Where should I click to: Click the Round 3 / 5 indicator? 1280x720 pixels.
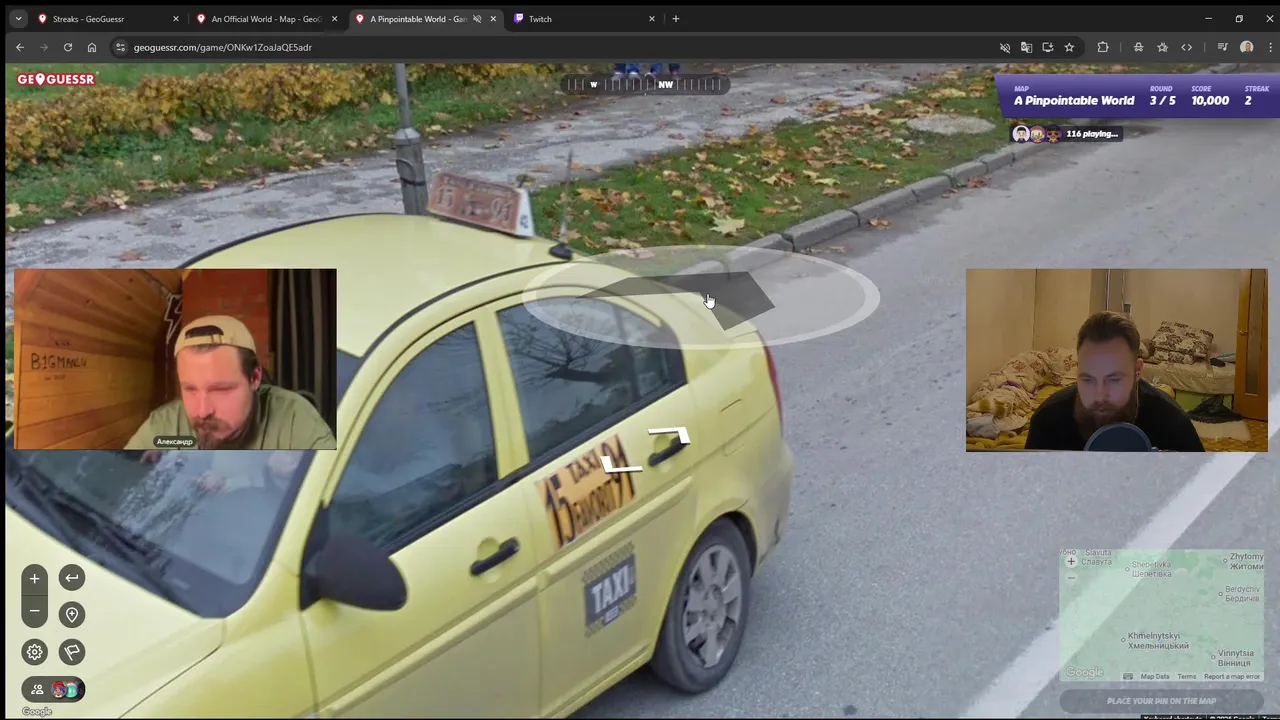pos(1162,96)
